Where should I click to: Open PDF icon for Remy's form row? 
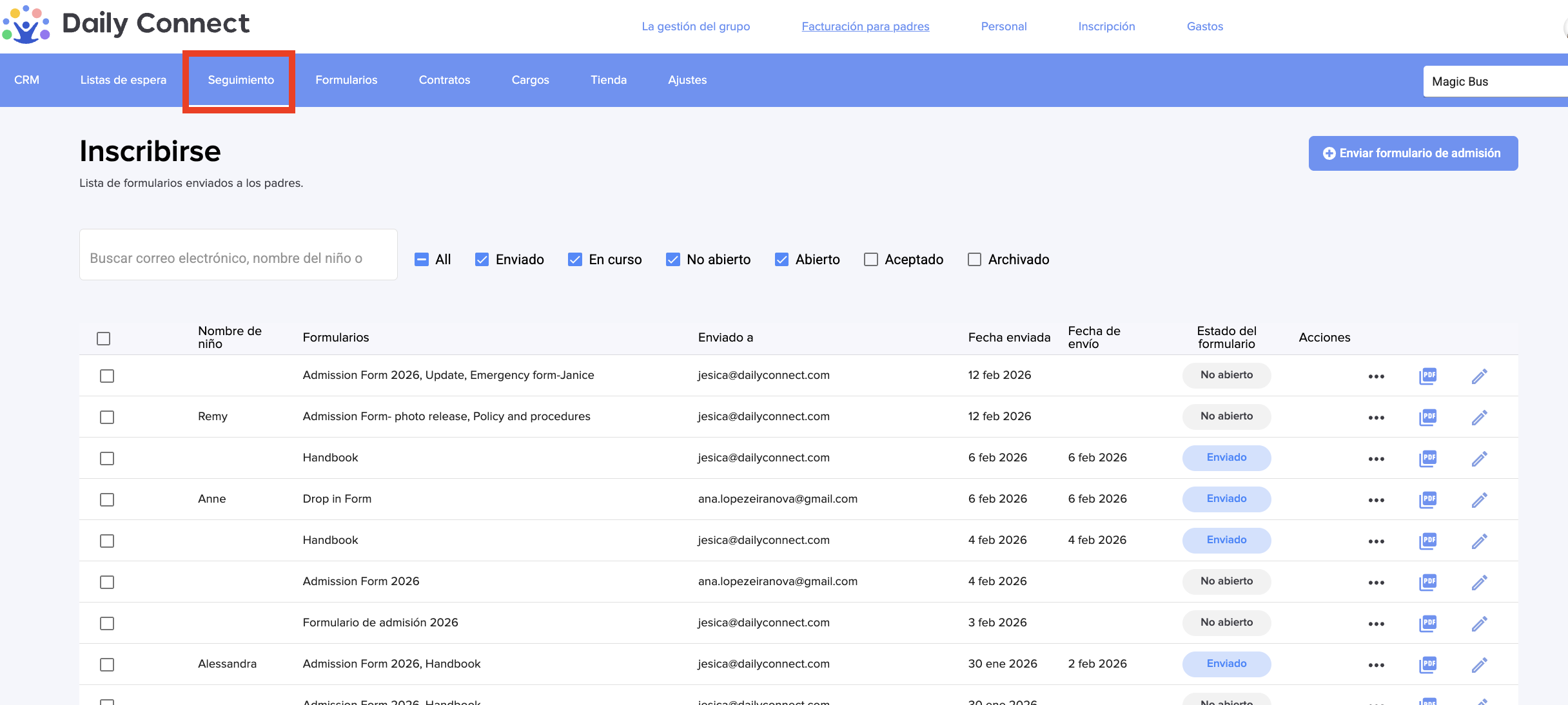click(x=1428, y=417)
